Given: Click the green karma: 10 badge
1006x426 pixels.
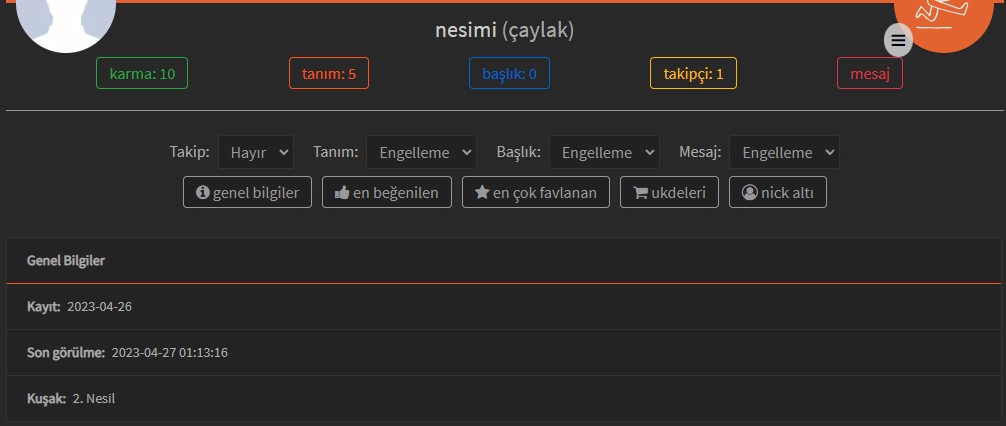Looking at the screenshot, I should [x=142, y=74].
